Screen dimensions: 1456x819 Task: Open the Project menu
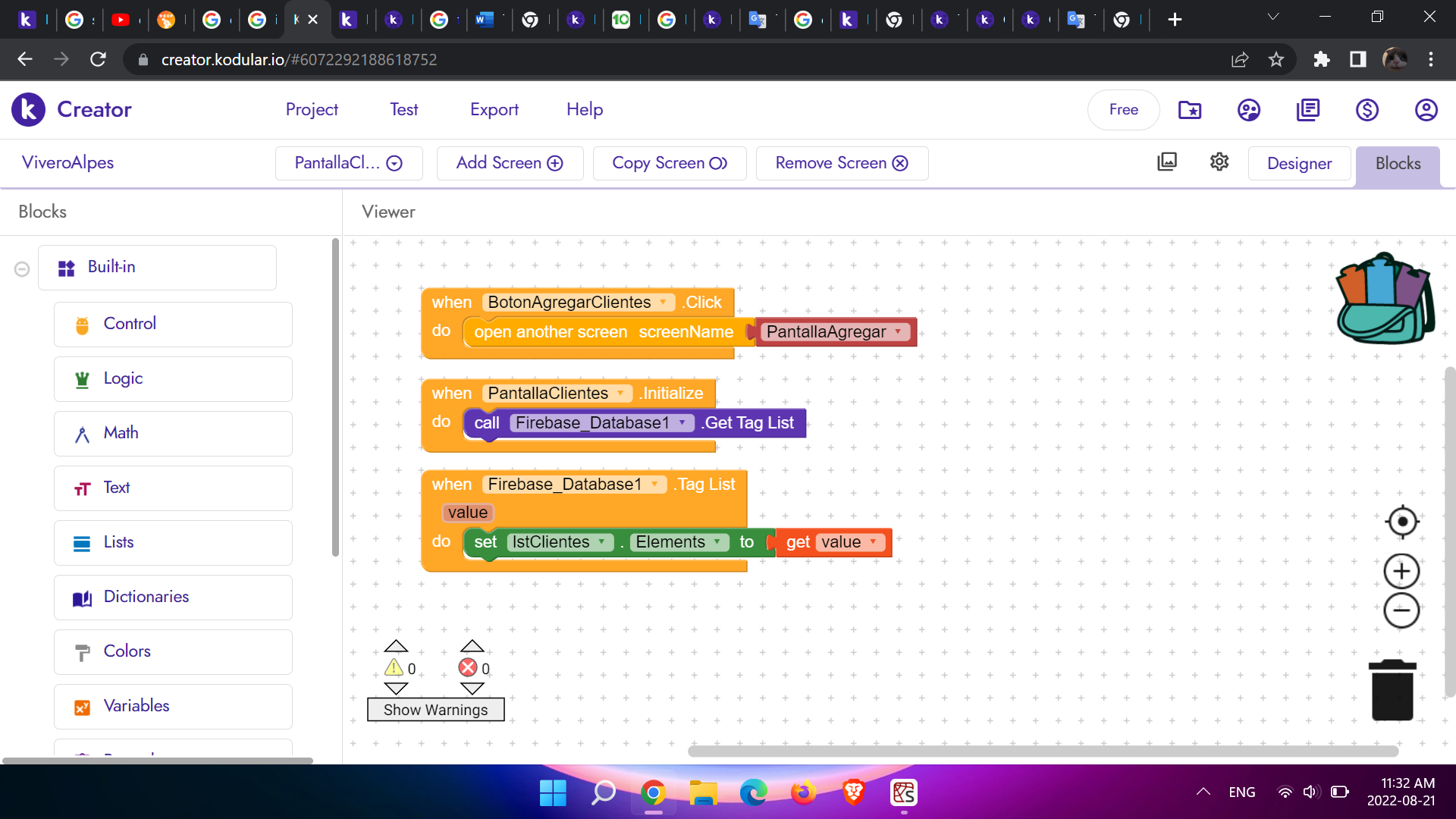tap(311, 109)
